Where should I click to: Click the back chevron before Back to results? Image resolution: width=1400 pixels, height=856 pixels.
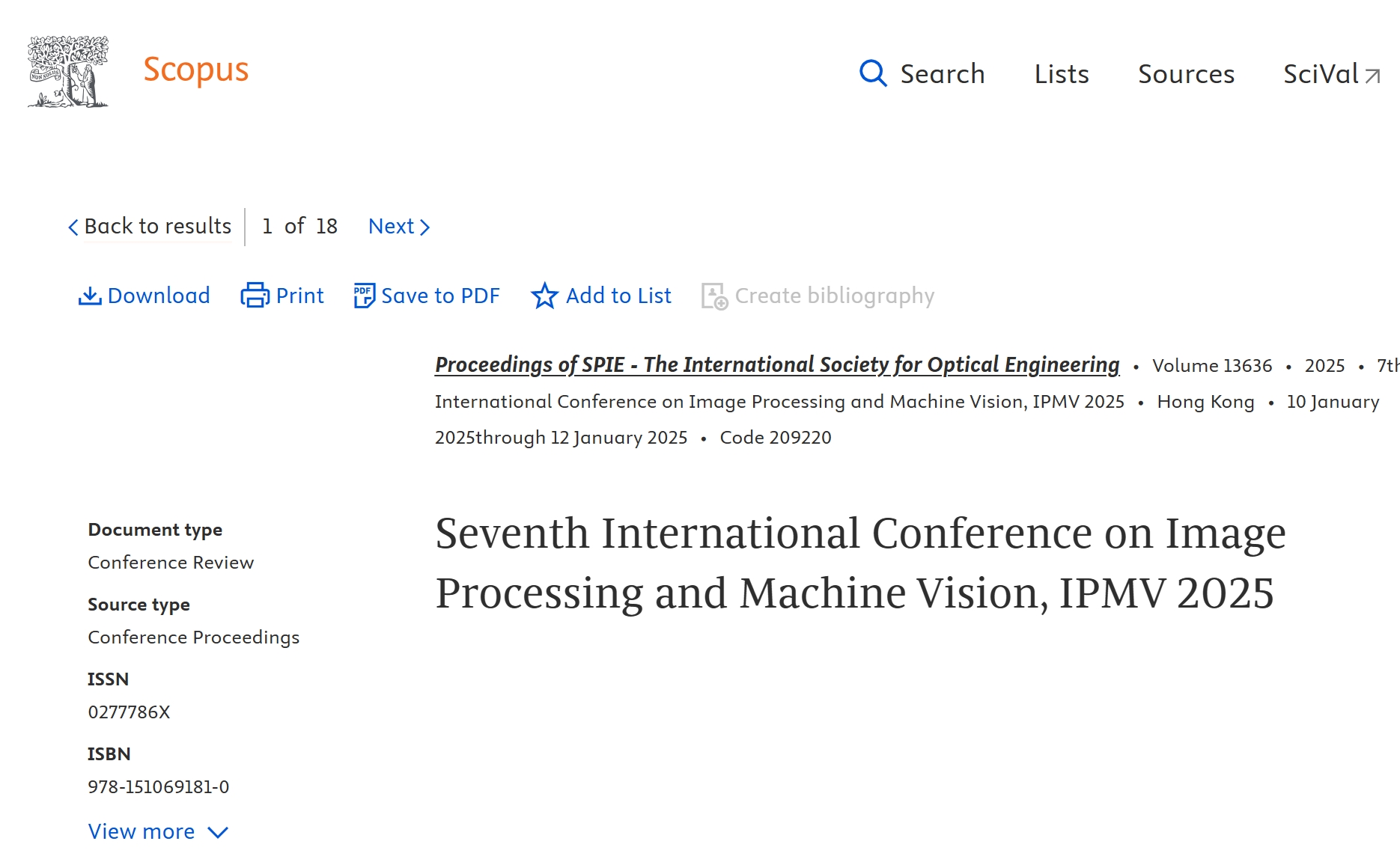73,227
